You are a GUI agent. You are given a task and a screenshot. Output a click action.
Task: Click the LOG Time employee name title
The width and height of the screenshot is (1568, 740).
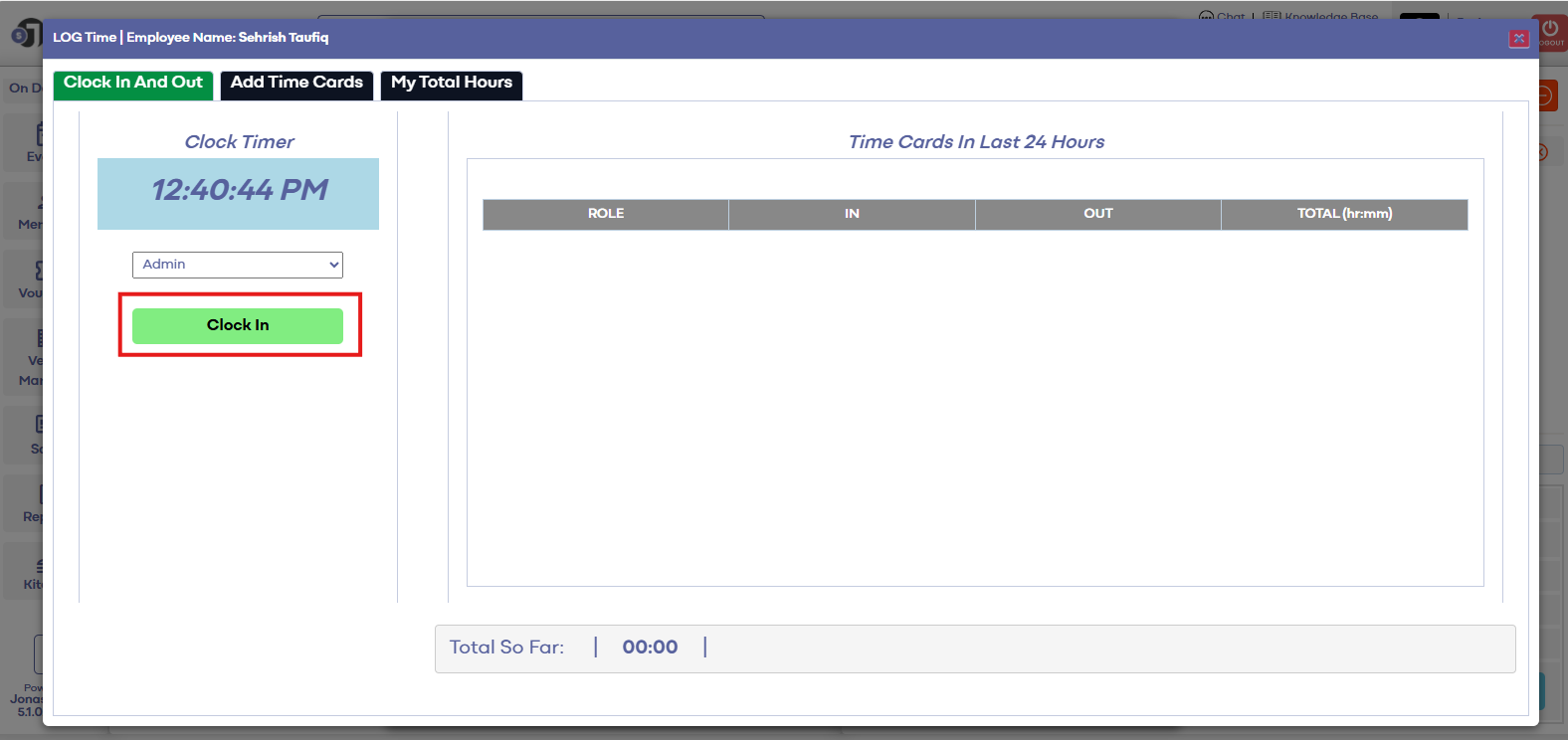[190, 38]
